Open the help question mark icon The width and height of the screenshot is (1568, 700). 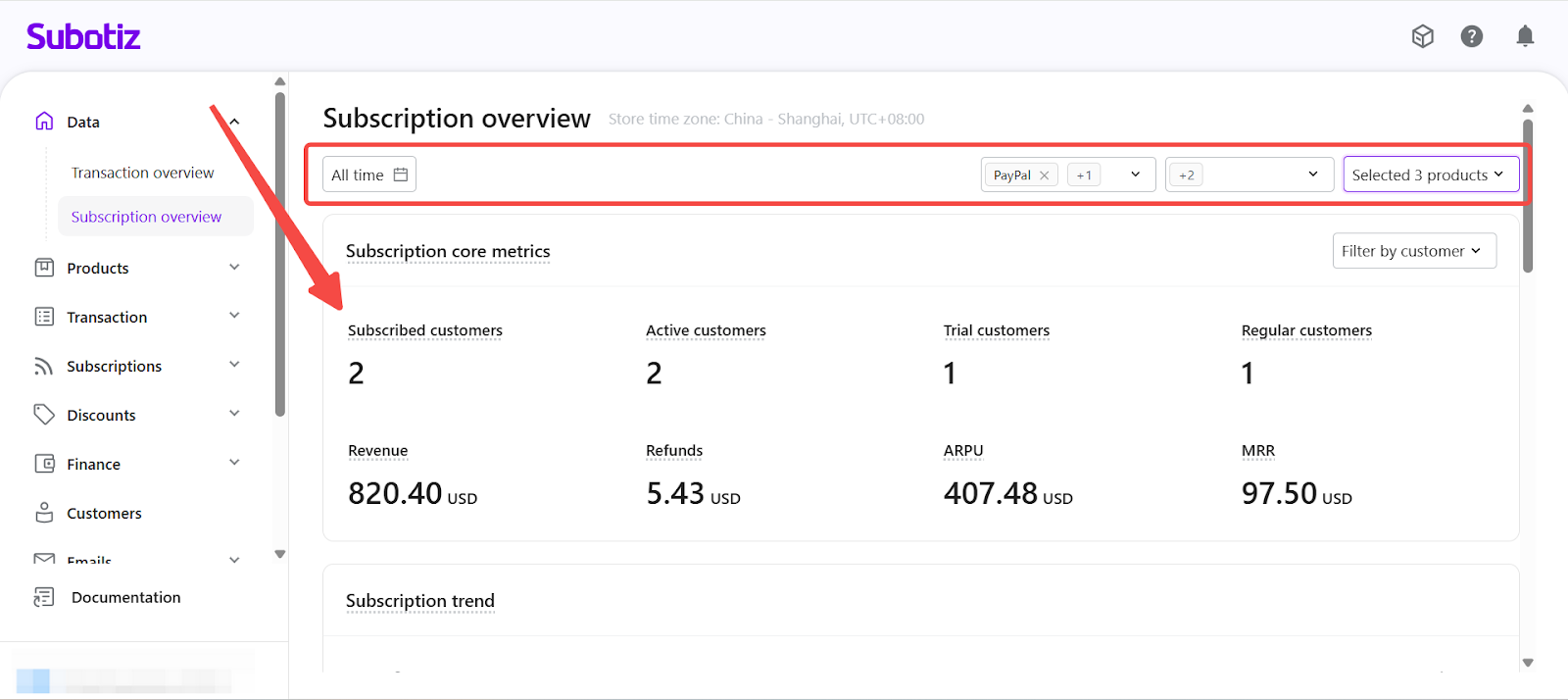pyautogui.click(x=1471, y=36)
